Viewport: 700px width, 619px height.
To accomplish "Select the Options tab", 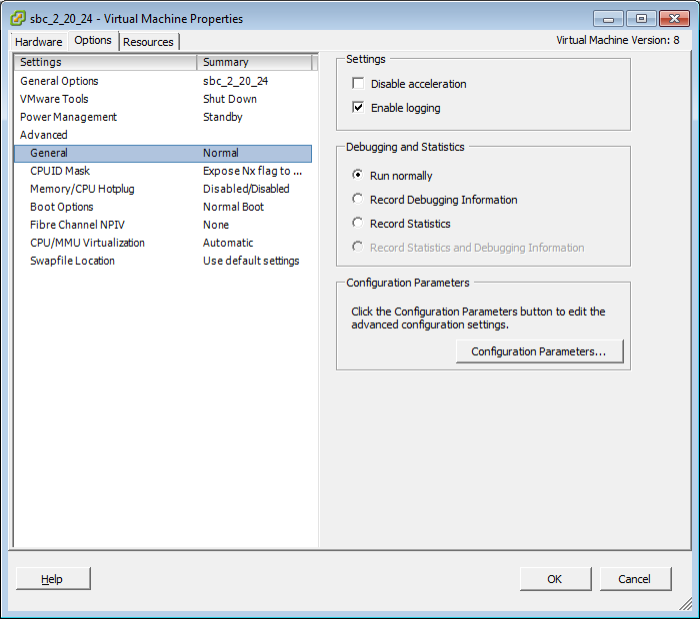I will click(93, 41).
